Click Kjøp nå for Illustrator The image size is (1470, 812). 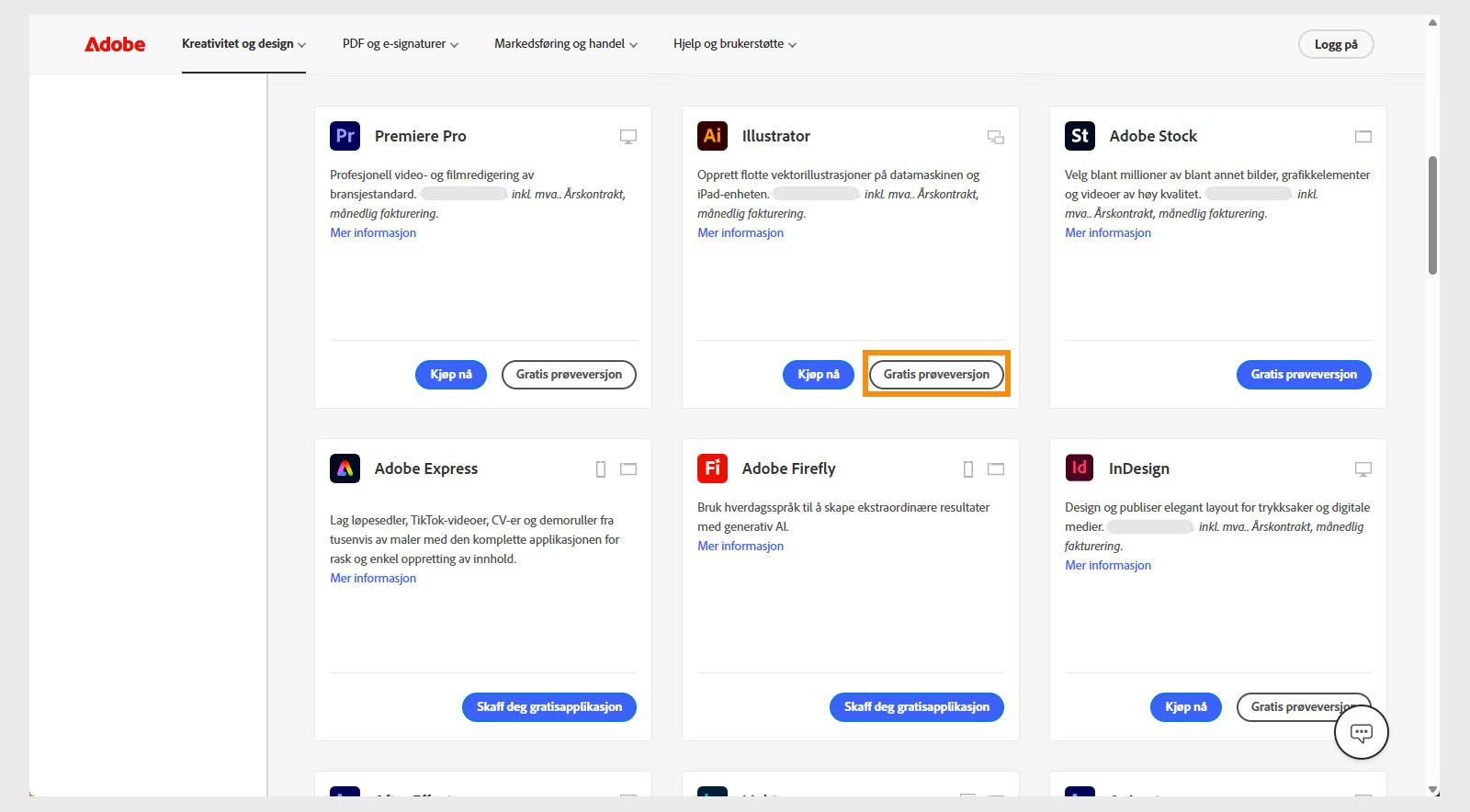coord(819,375)
